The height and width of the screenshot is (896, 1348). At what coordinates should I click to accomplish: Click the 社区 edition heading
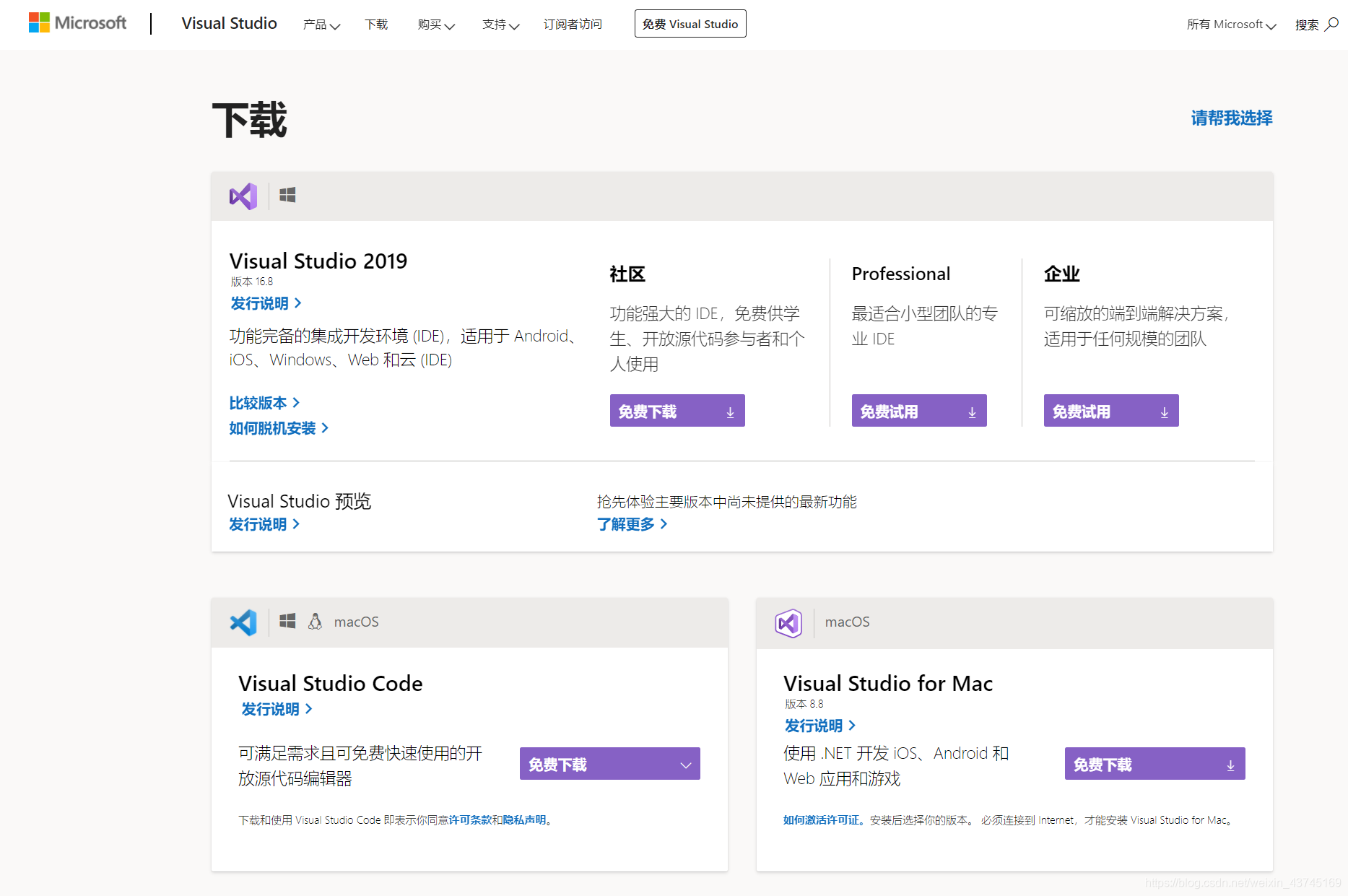point(627,274)
